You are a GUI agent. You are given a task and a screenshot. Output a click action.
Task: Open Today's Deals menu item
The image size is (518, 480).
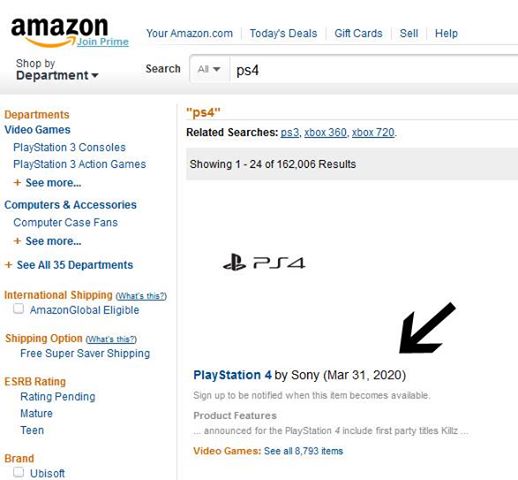[x=283, y=33]
